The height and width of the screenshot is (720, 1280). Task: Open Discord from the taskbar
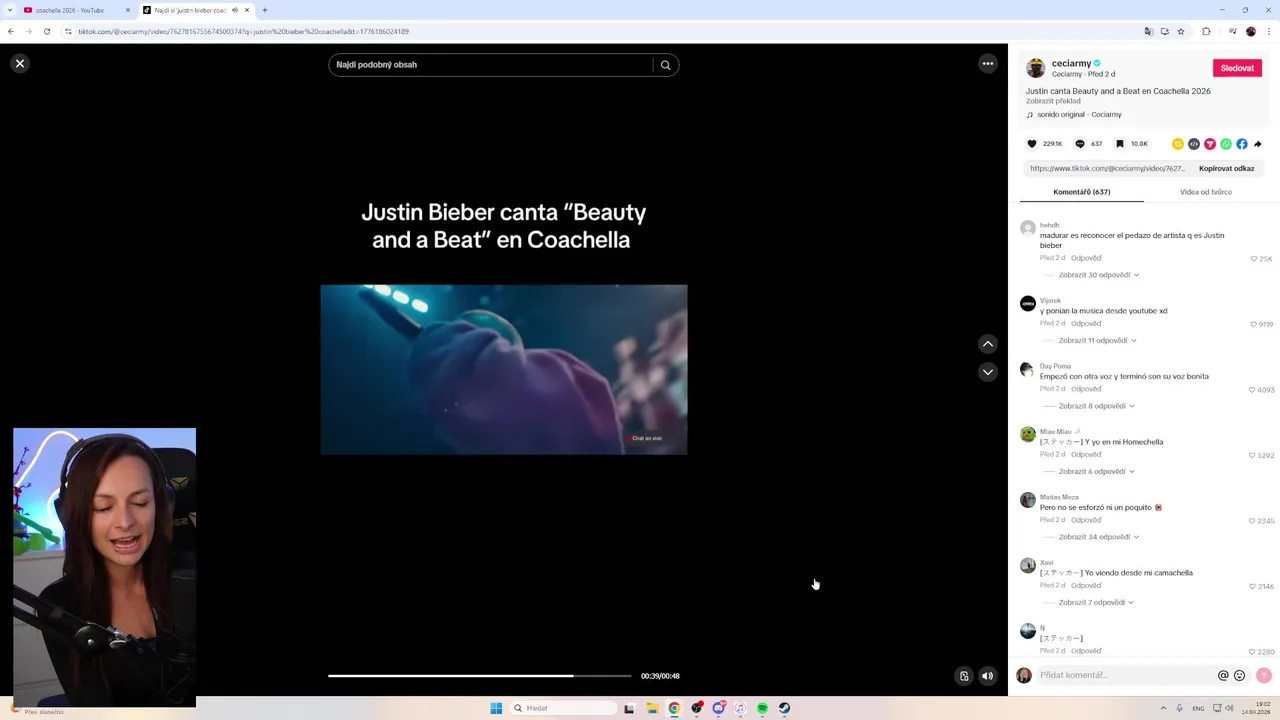(x=718, y=708)
